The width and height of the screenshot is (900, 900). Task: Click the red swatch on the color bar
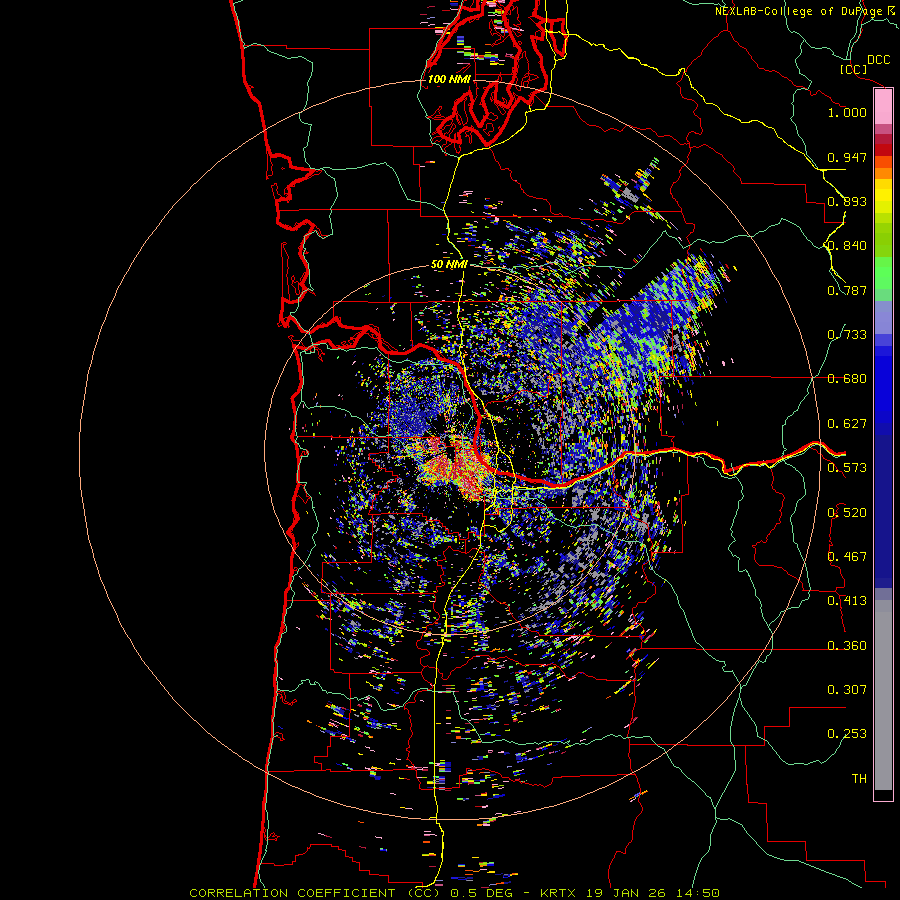883,150
